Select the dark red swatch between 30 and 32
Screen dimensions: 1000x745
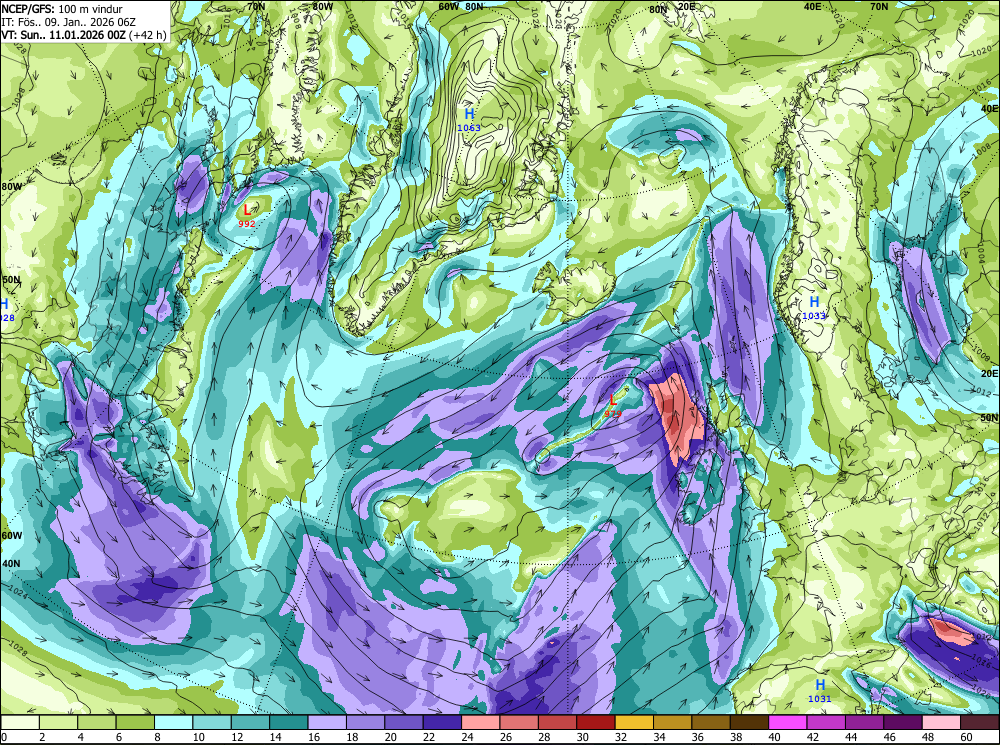pos(596,722)
